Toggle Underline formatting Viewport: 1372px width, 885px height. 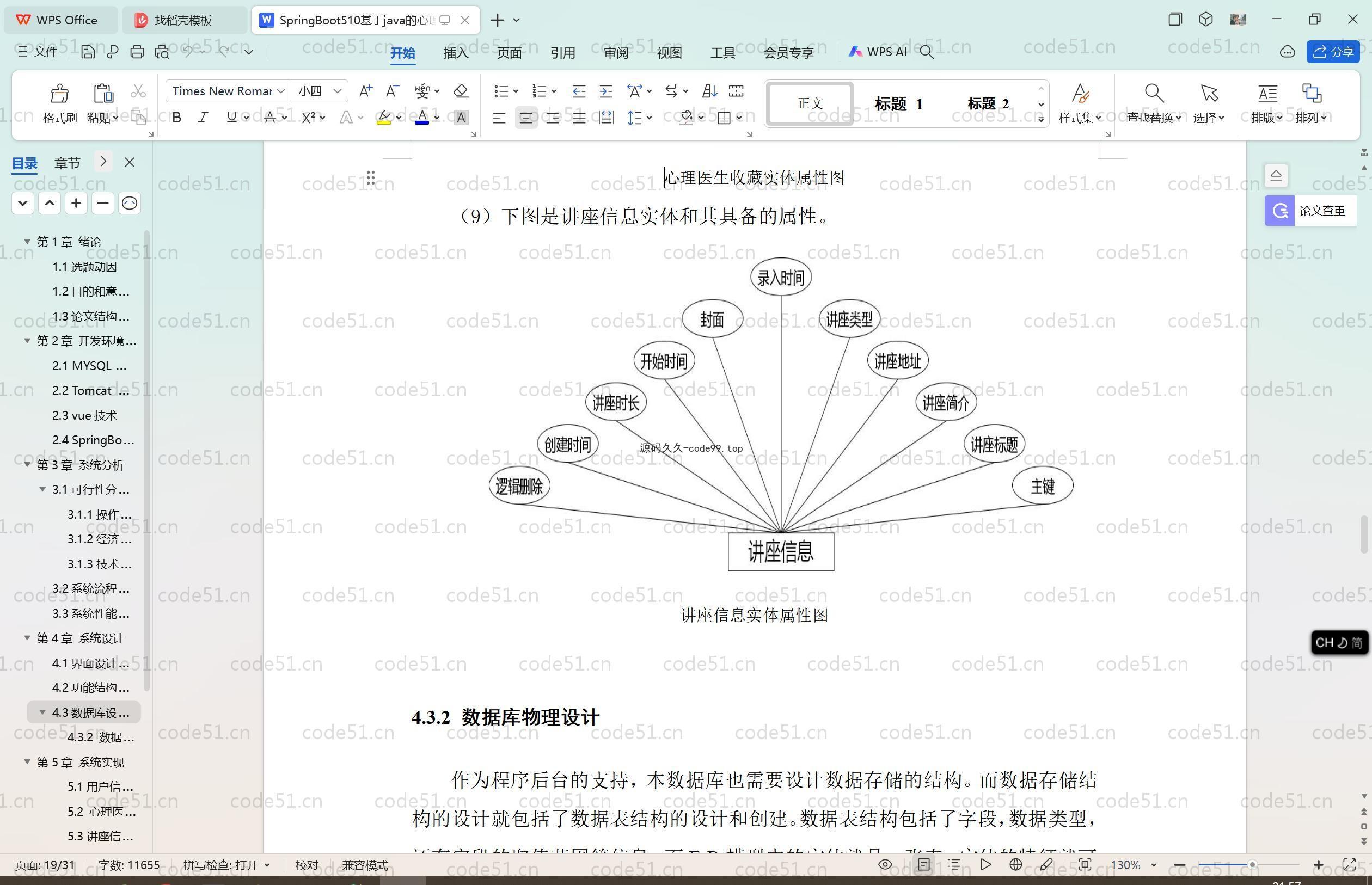231,117
